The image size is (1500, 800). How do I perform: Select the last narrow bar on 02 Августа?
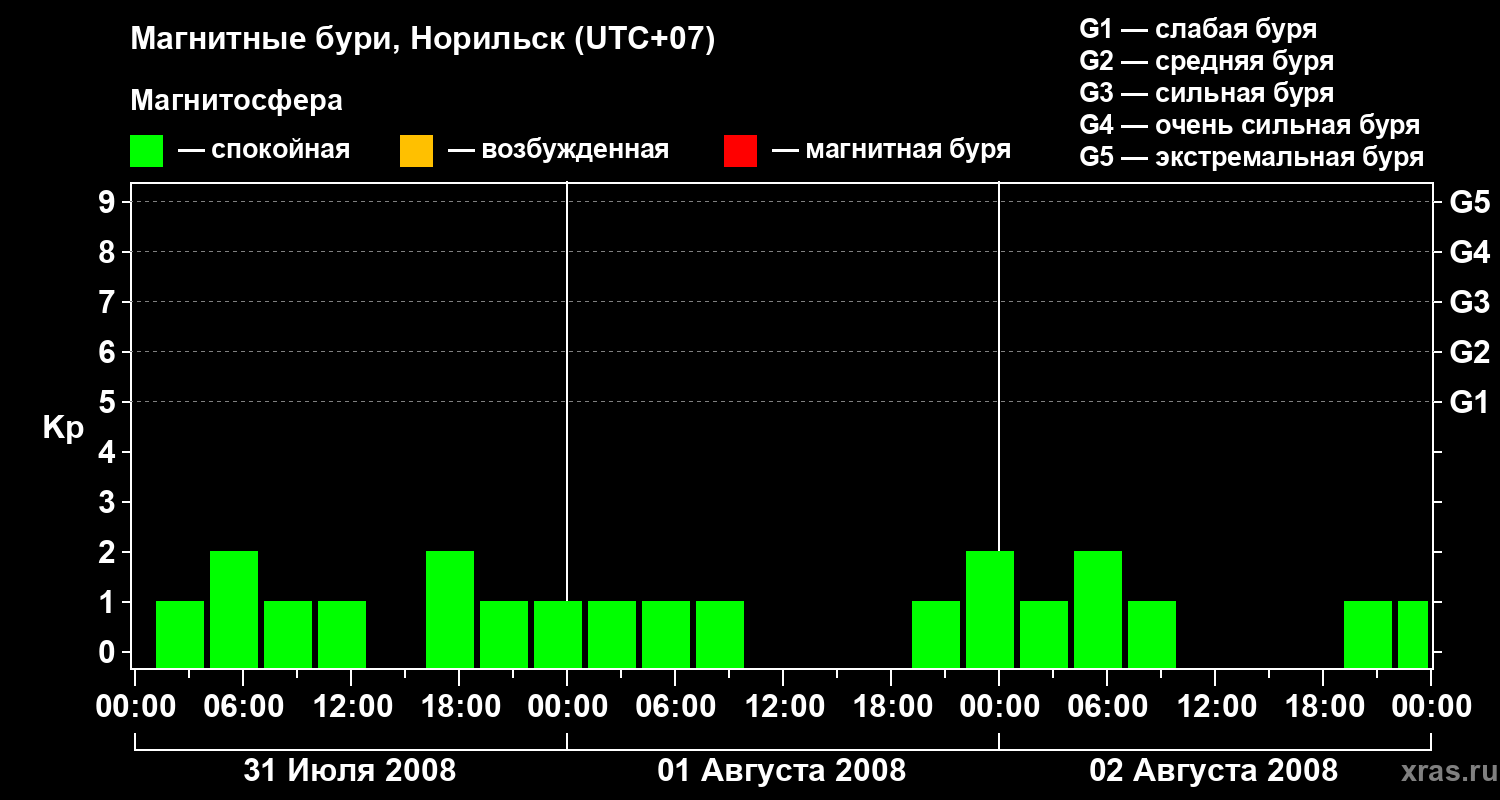[1413, 634]
